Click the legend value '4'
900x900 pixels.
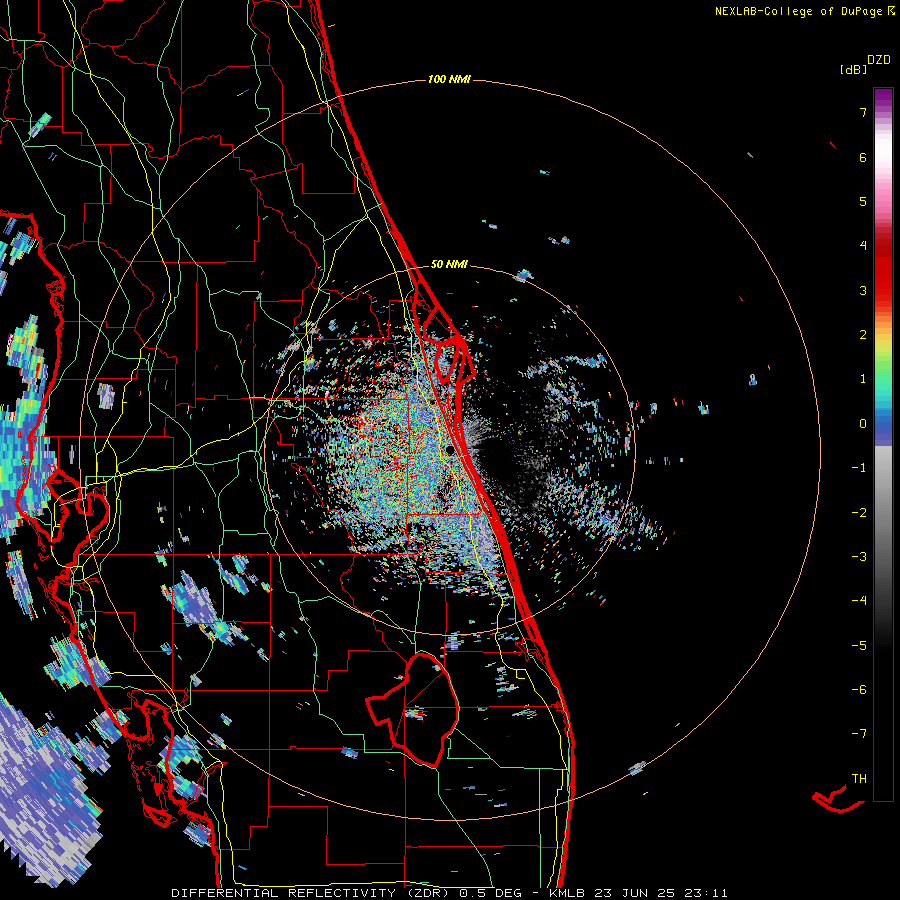[863, 246]
